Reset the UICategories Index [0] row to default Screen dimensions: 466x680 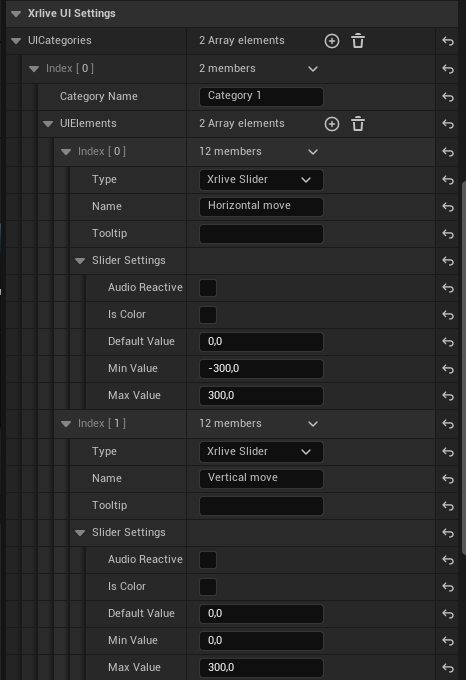pos(448,69)
